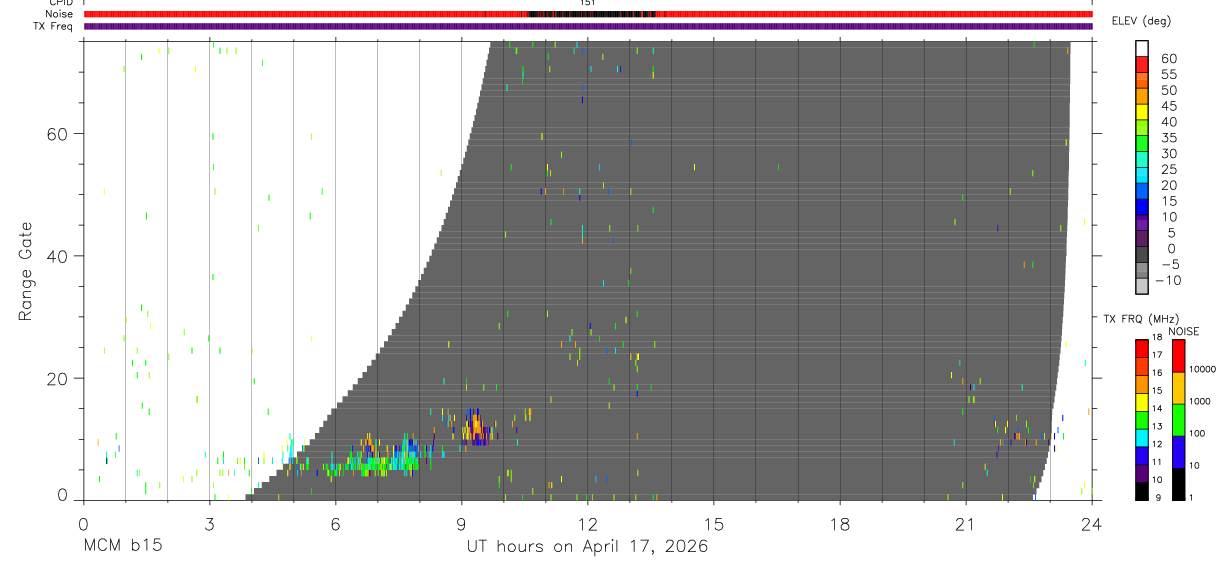Select the red top swatch of NOISE bar

pyautogui.click(x=1178, y=356)
